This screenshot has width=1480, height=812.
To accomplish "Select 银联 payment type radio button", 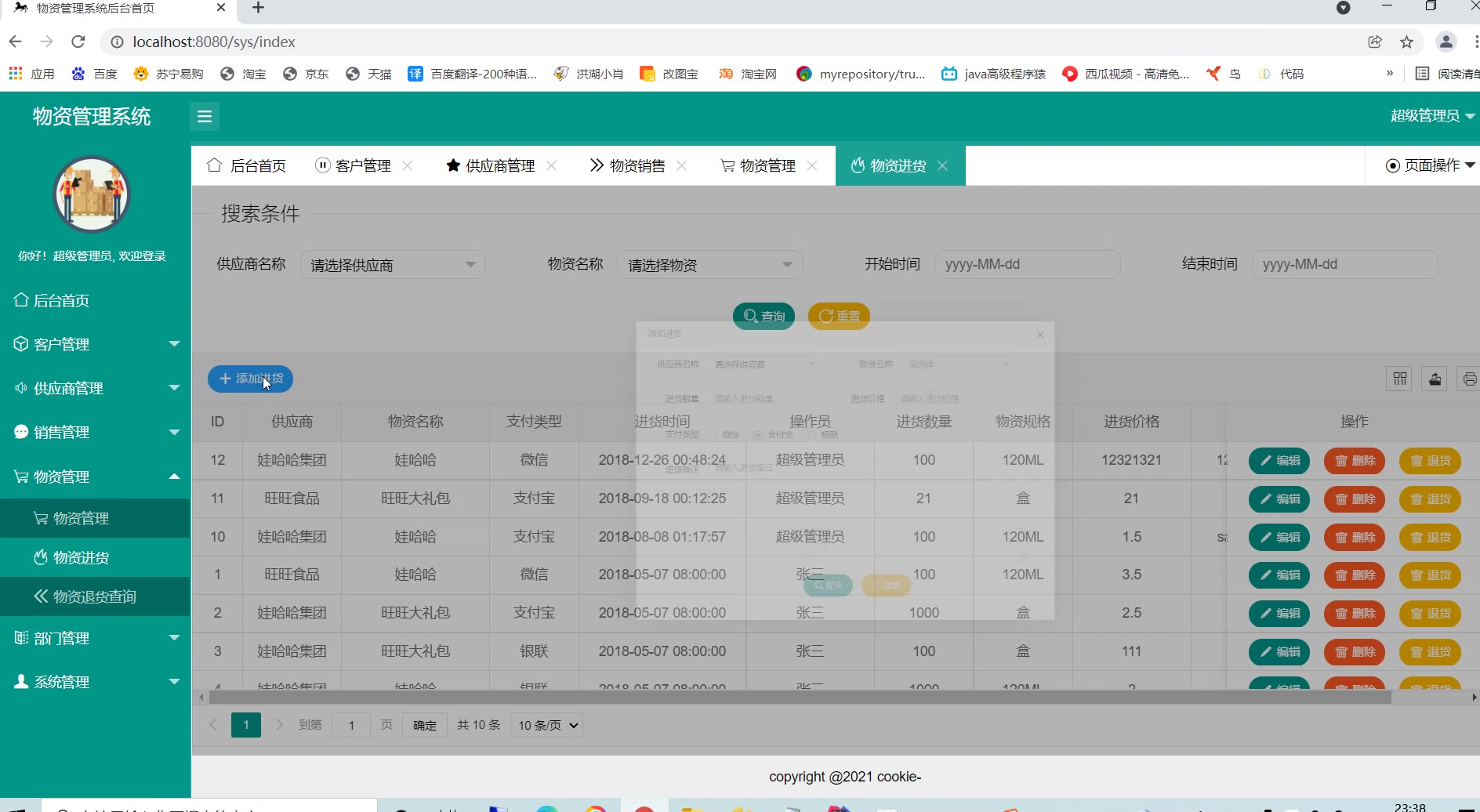I will pos(812,435).
